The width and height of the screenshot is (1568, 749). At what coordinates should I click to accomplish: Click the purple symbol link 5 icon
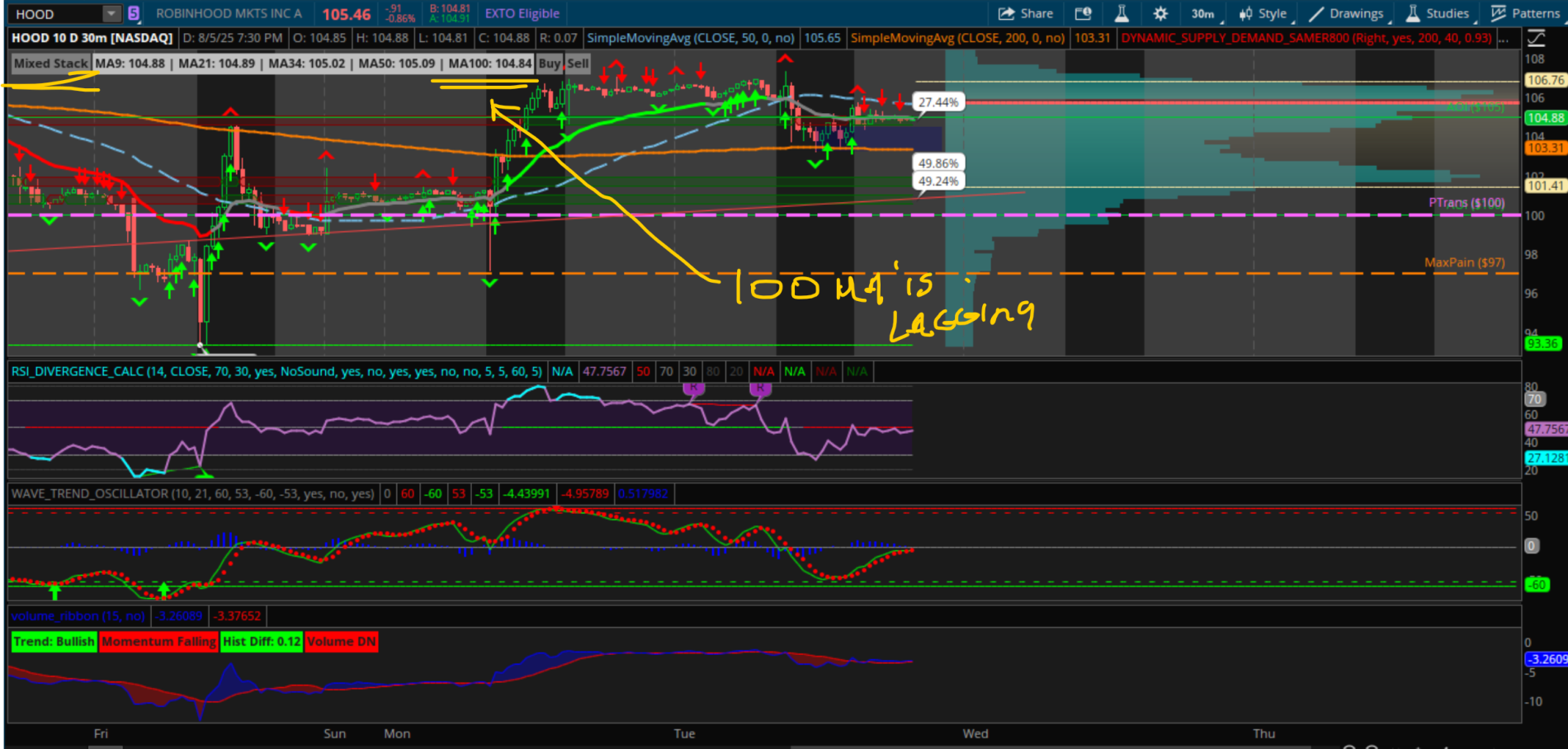(x=134, y=13)
